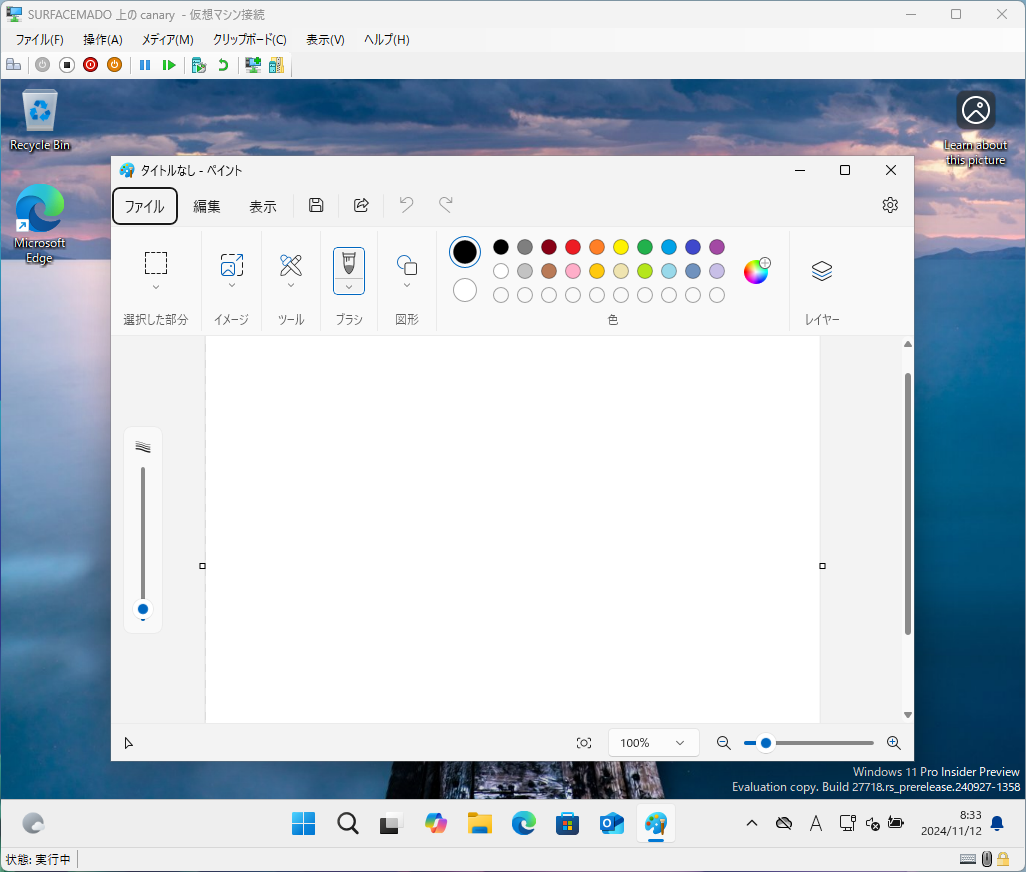Open the zoom percentage dropdown
The width and height of the screenshot is (1026, 872).
point(653,742)
